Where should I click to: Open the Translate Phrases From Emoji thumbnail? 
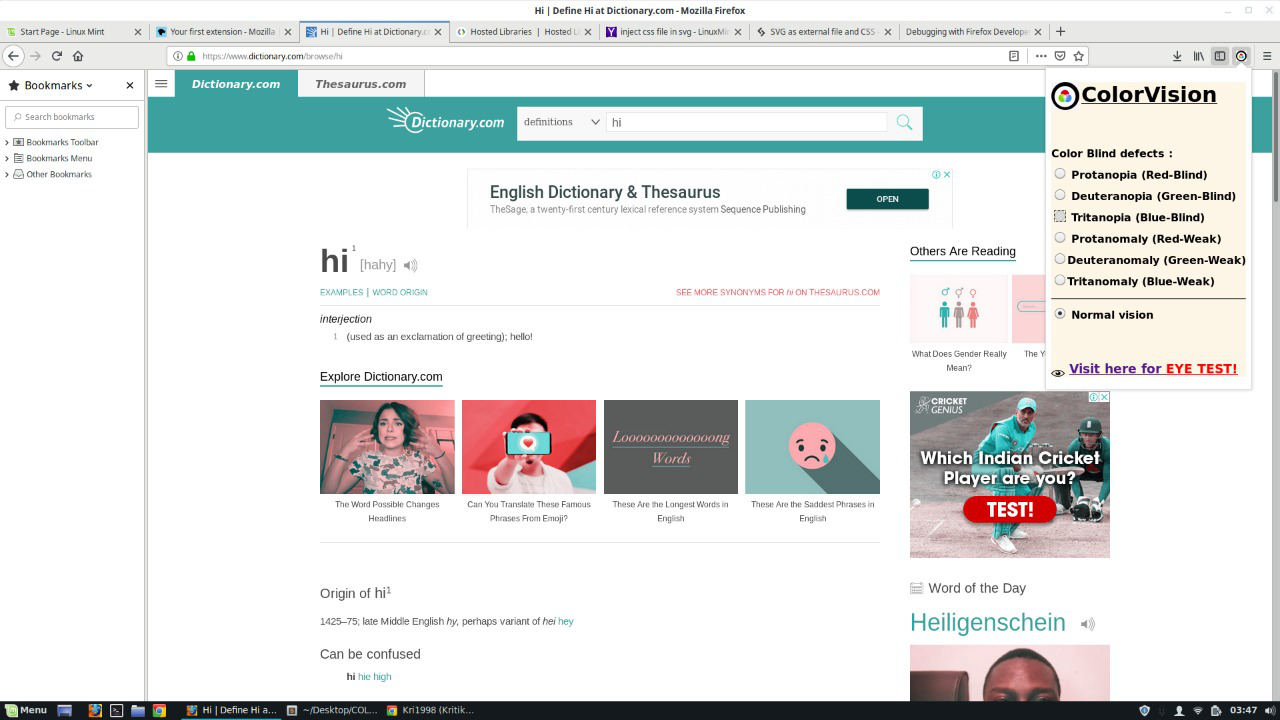tap(529, 447)
